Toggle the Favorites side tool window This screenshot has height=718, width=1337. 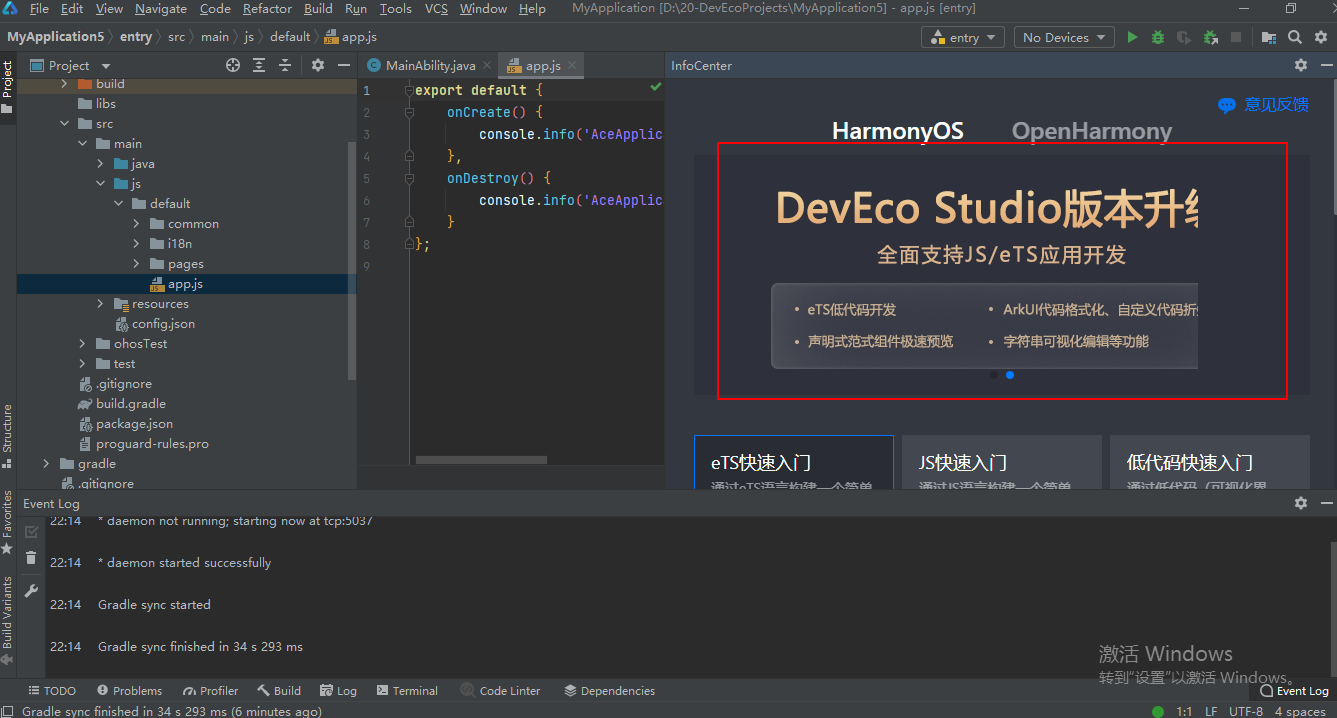point(7,522)
